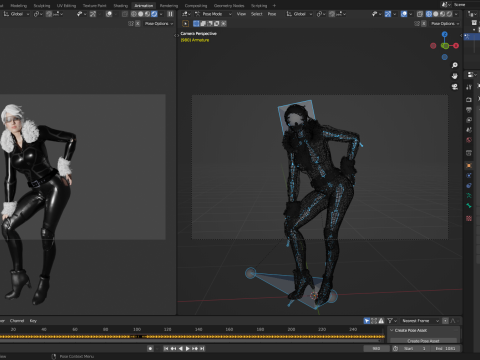Open the editor type dropdown of right viewport
This screenshot has height=360, width=480.
pyautogui.click(x=186, y=14)
